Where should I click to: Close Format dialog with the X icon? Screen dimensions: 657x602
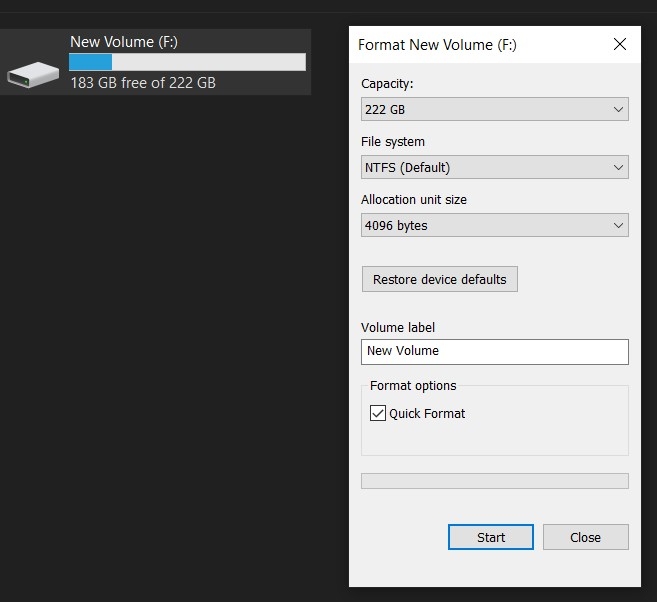pos(620,44)
